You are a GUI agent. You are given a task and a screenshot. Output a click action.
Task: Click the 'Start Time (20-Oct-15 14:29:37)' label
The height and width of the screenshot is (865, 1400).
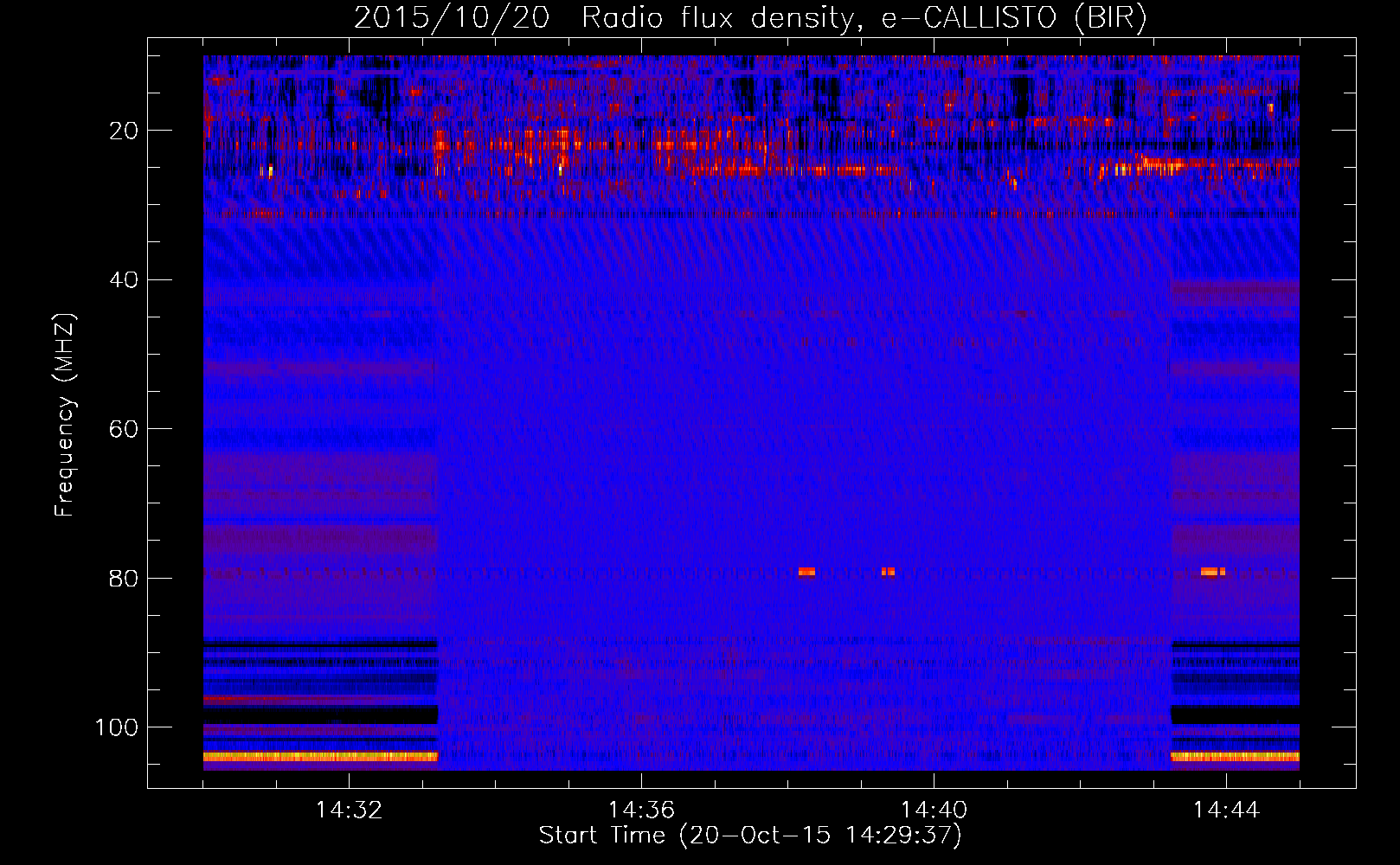coord(750,836)
